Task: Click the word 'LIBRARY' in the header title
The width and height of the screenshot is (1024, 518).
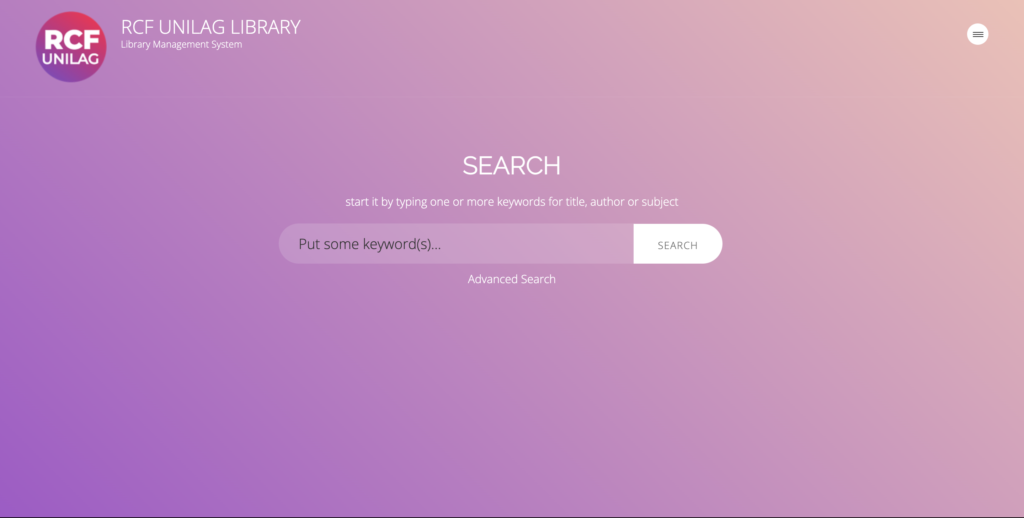Action: (264, 27)
